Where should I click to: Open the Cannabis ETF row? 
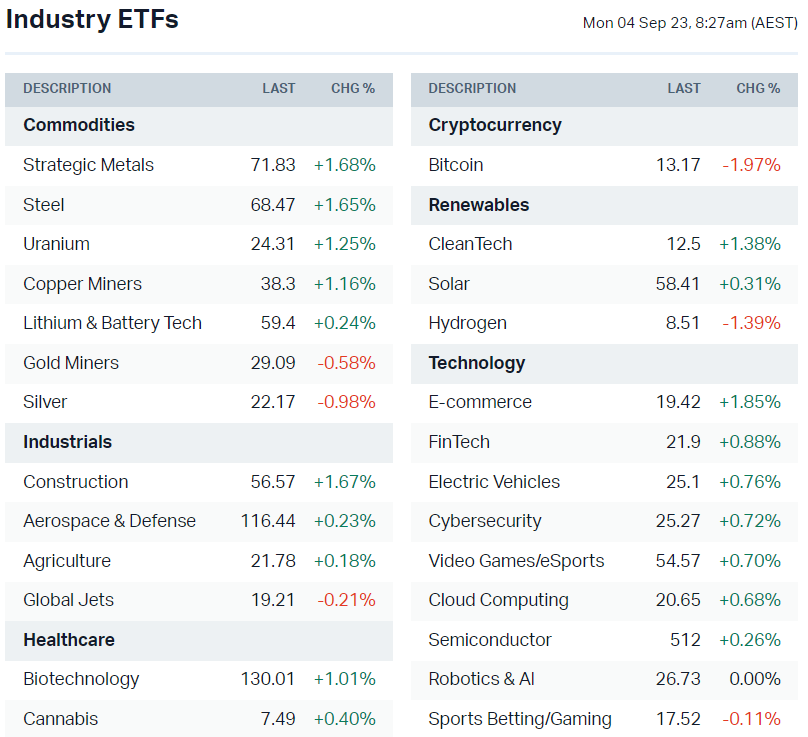(61, 719)
